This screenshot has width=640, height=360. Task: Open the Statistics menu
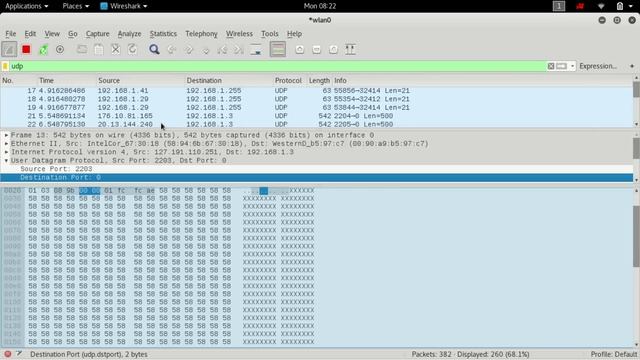163,34
